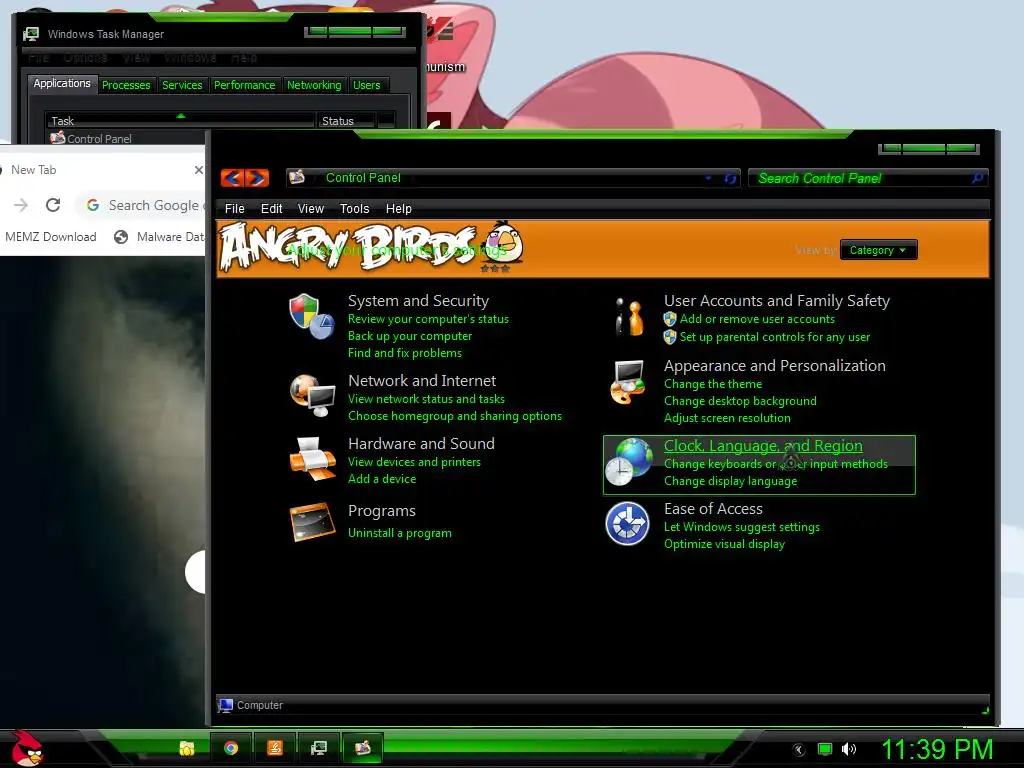Viewport: 1024px width, 768px height.
Task: Open the View by Category dropdown
Action: pos(878,250)
